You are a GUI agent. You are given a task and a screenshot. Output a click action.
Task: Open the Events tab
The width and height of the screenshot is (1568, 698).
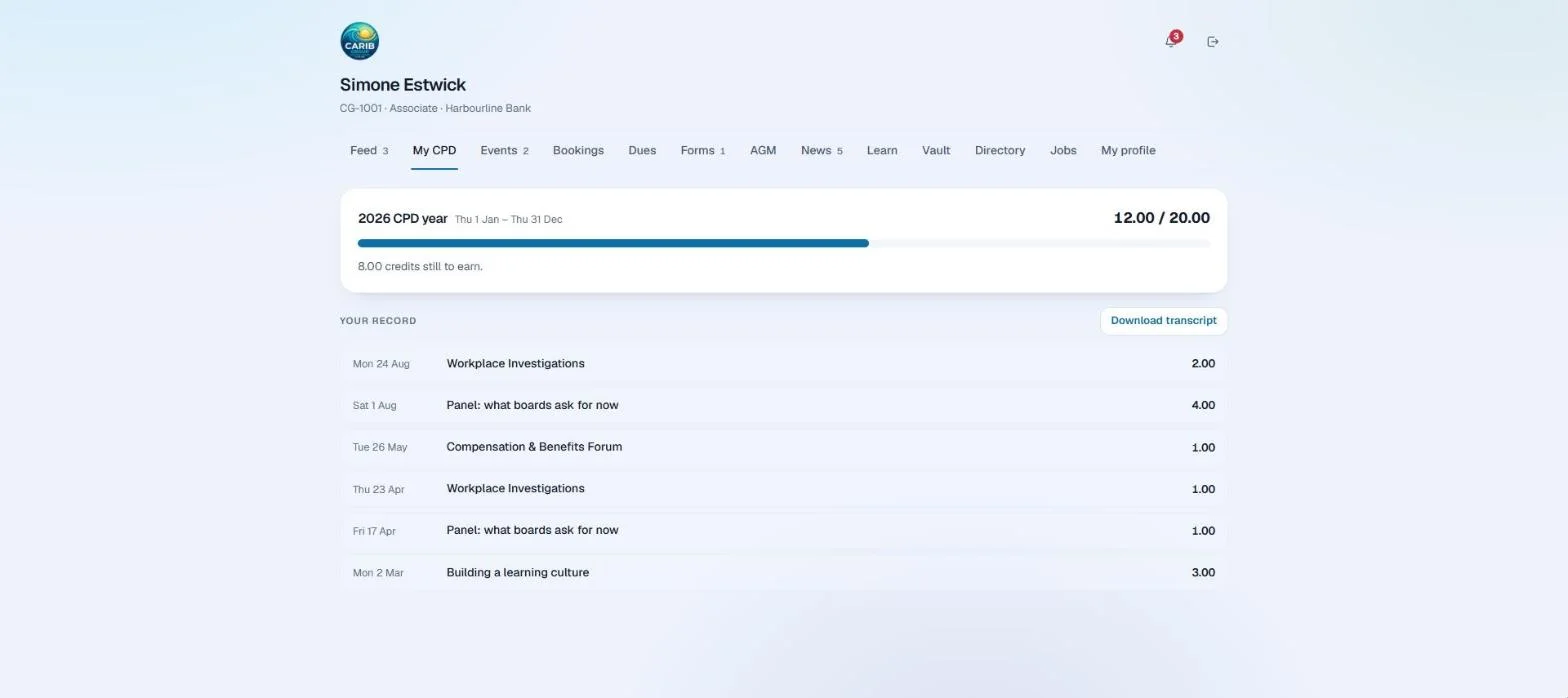coord(504,151)
